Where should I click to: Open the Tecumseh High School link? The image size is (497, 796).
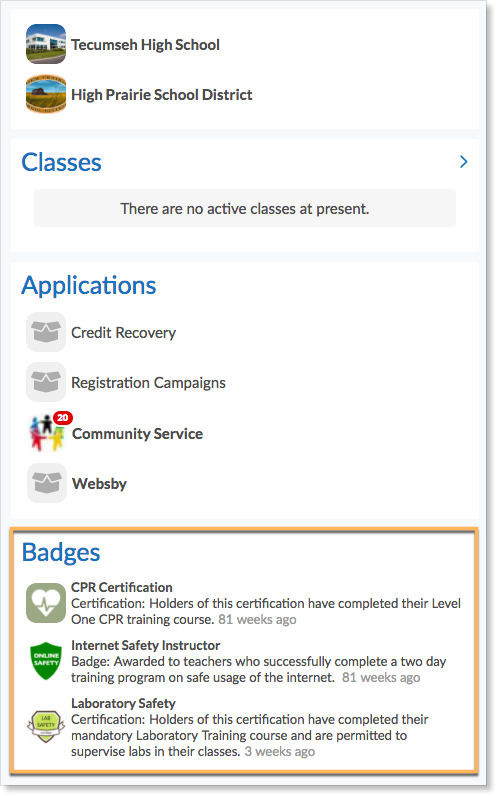[145, 45]
